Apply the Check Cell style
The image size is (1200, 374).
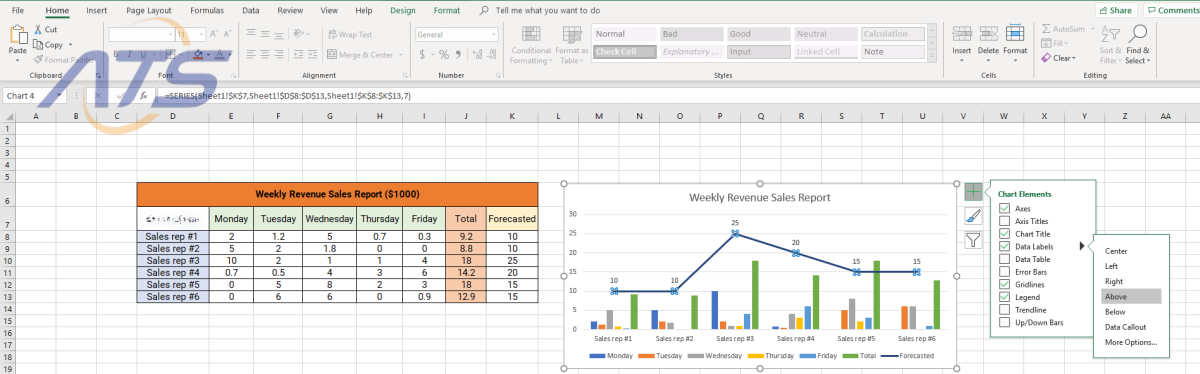point(624,52)
